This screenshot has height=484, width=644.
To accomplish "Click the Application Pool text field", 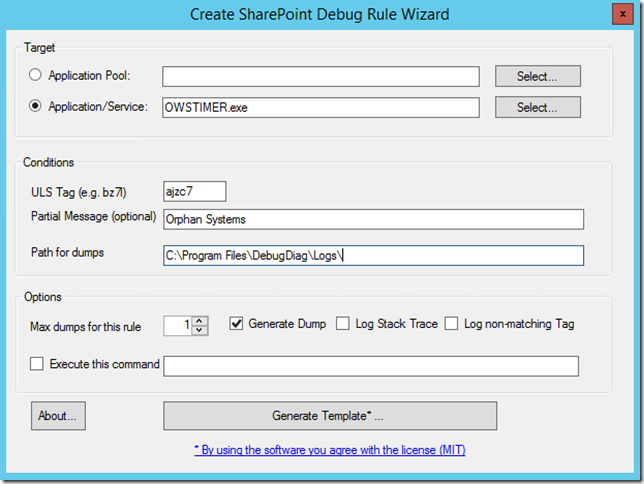I will coord(321,76).
